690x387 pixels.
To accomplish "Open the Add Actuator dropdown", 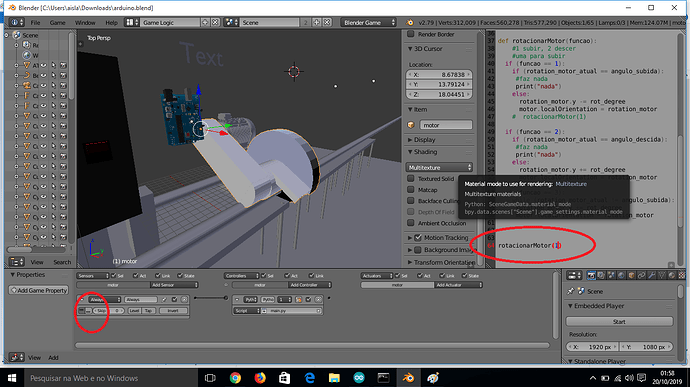I will (x=458, y=285).
